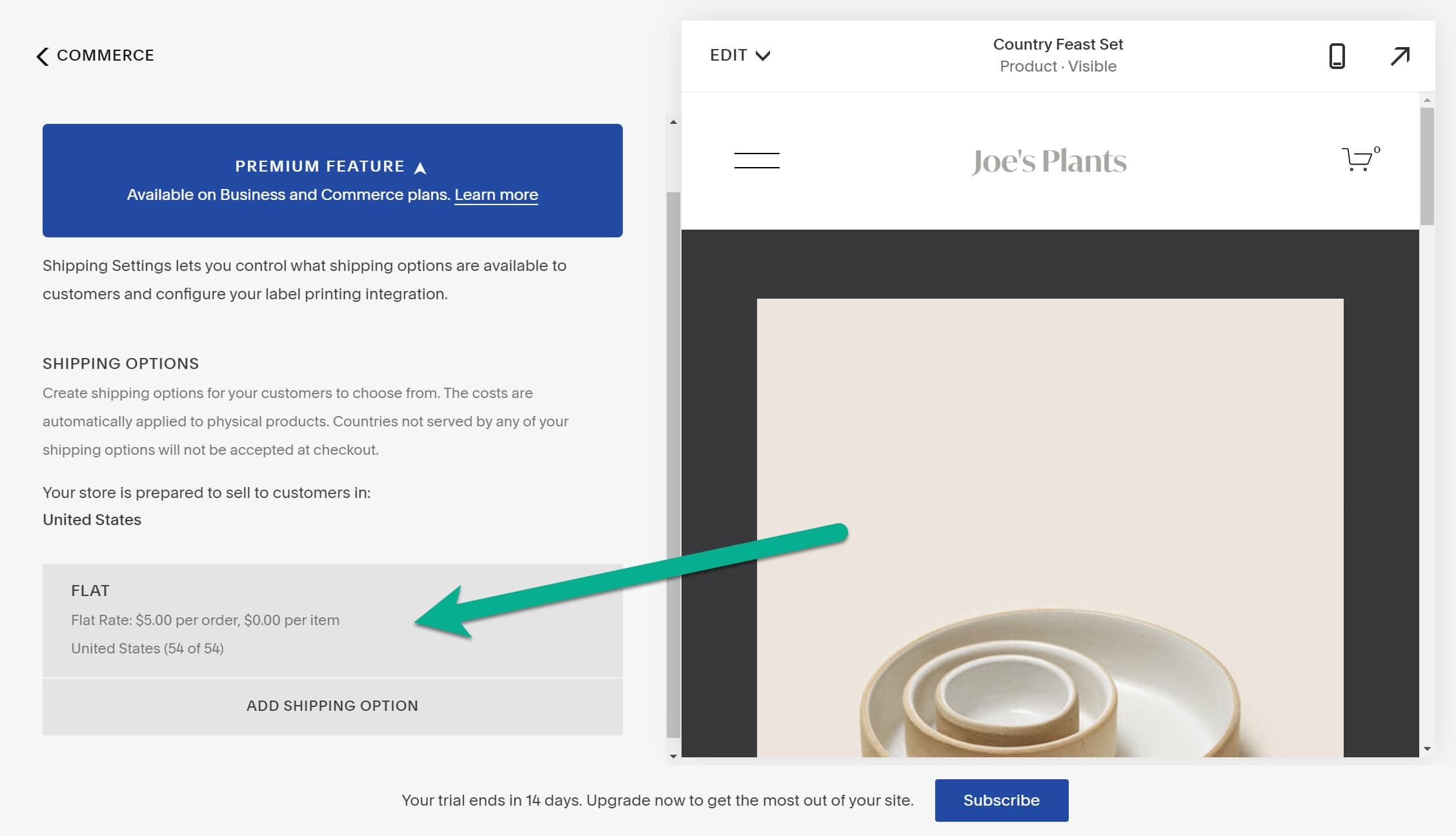Click the preview scrollbar's down arrow
Image resolution: width=1456 pixels, height=836 pixels.
pos(1426,750)
